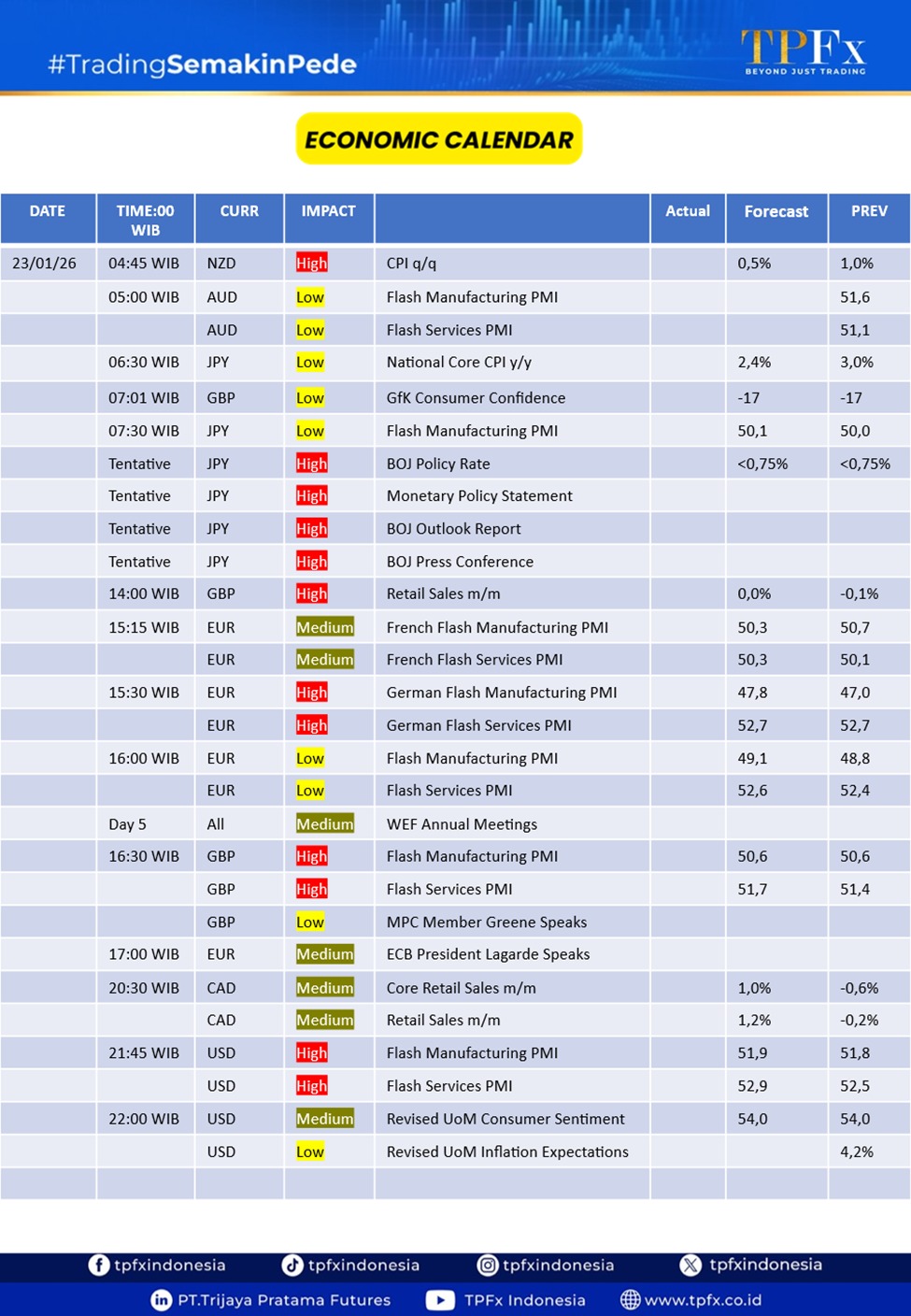Click the Economic Calendar yellow title banner
The image size is (911, 1316).
(x=439, y=139)
